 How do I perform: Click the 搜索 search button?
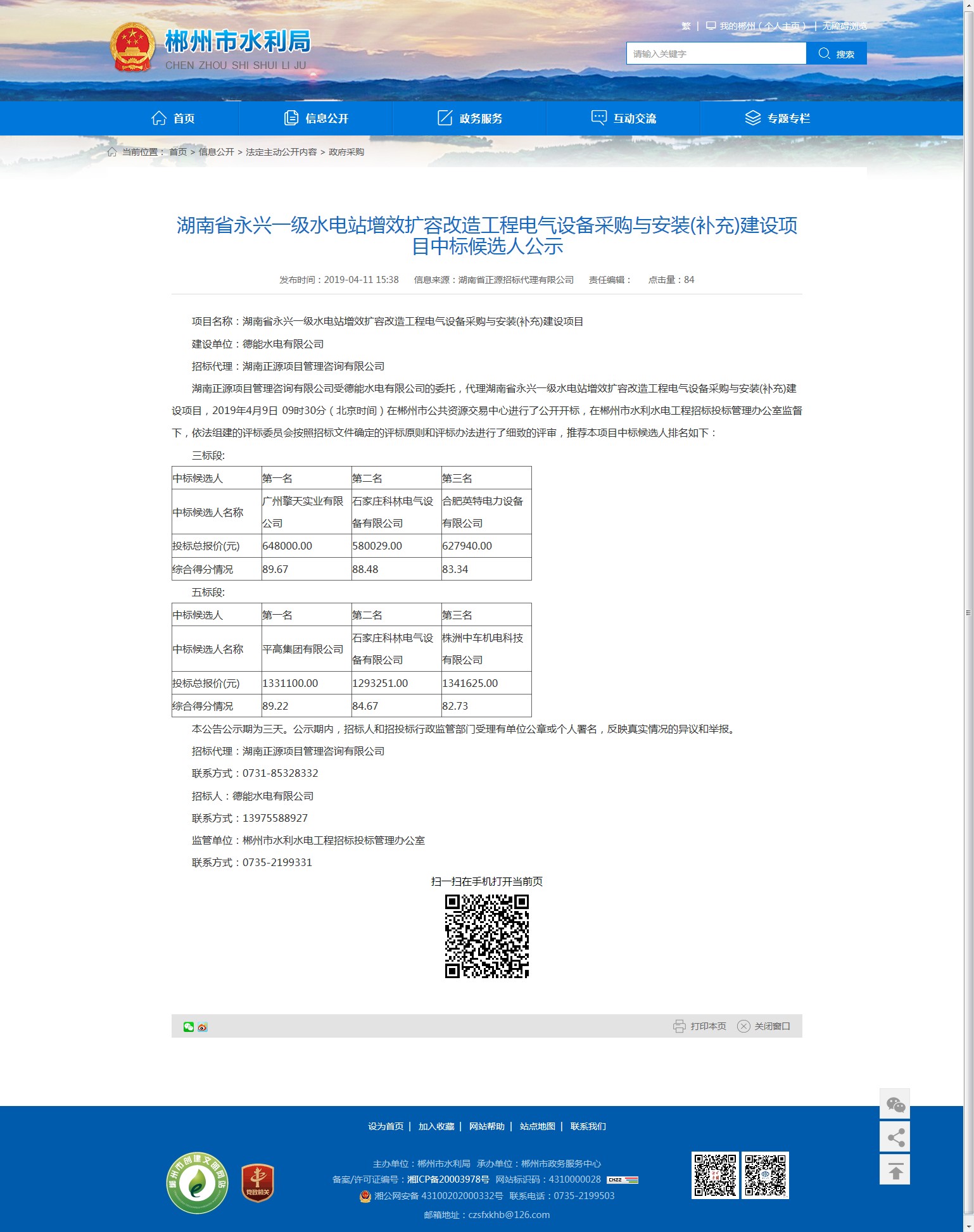pos(837,54)
